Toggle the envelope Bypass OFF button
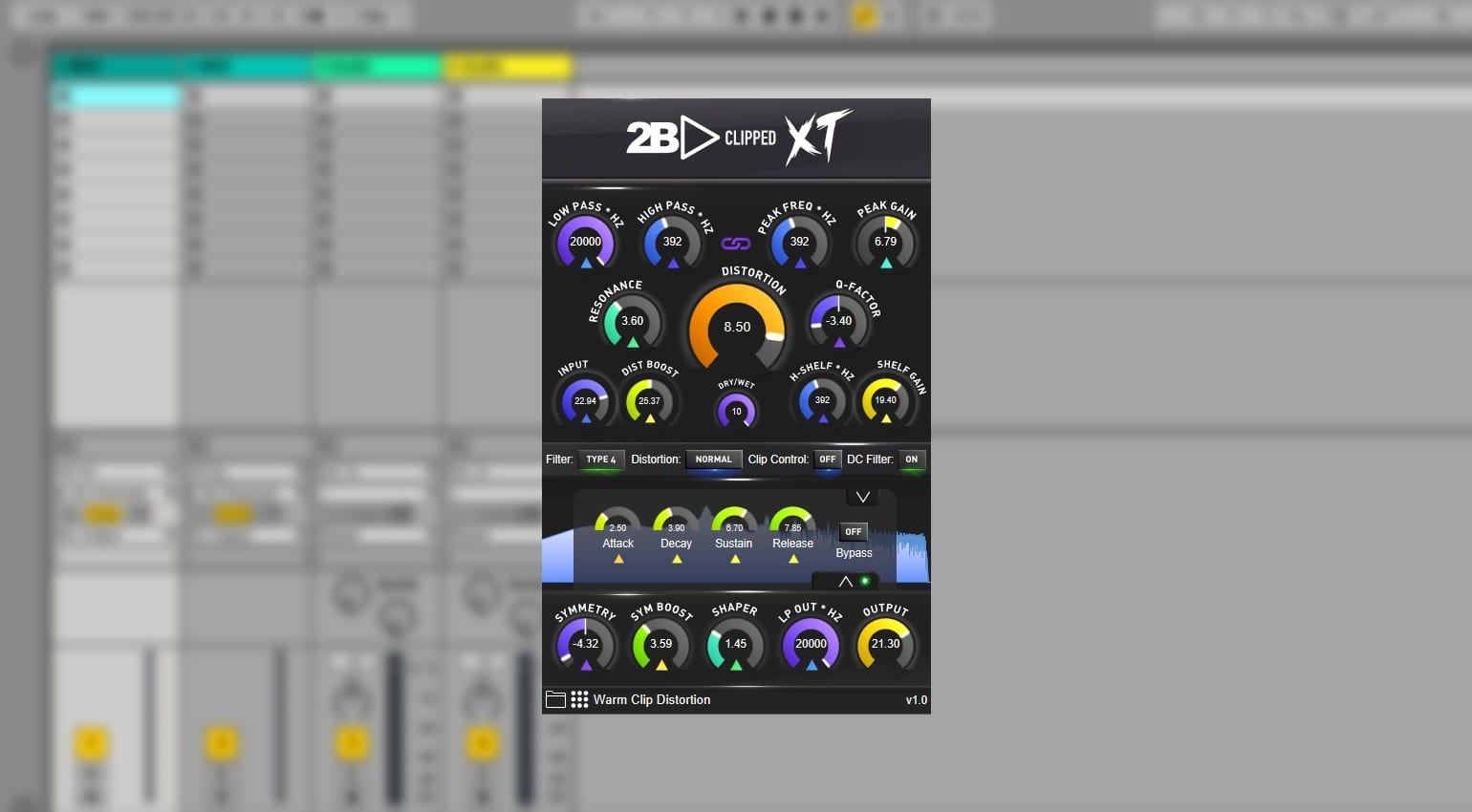 point(854,532)
